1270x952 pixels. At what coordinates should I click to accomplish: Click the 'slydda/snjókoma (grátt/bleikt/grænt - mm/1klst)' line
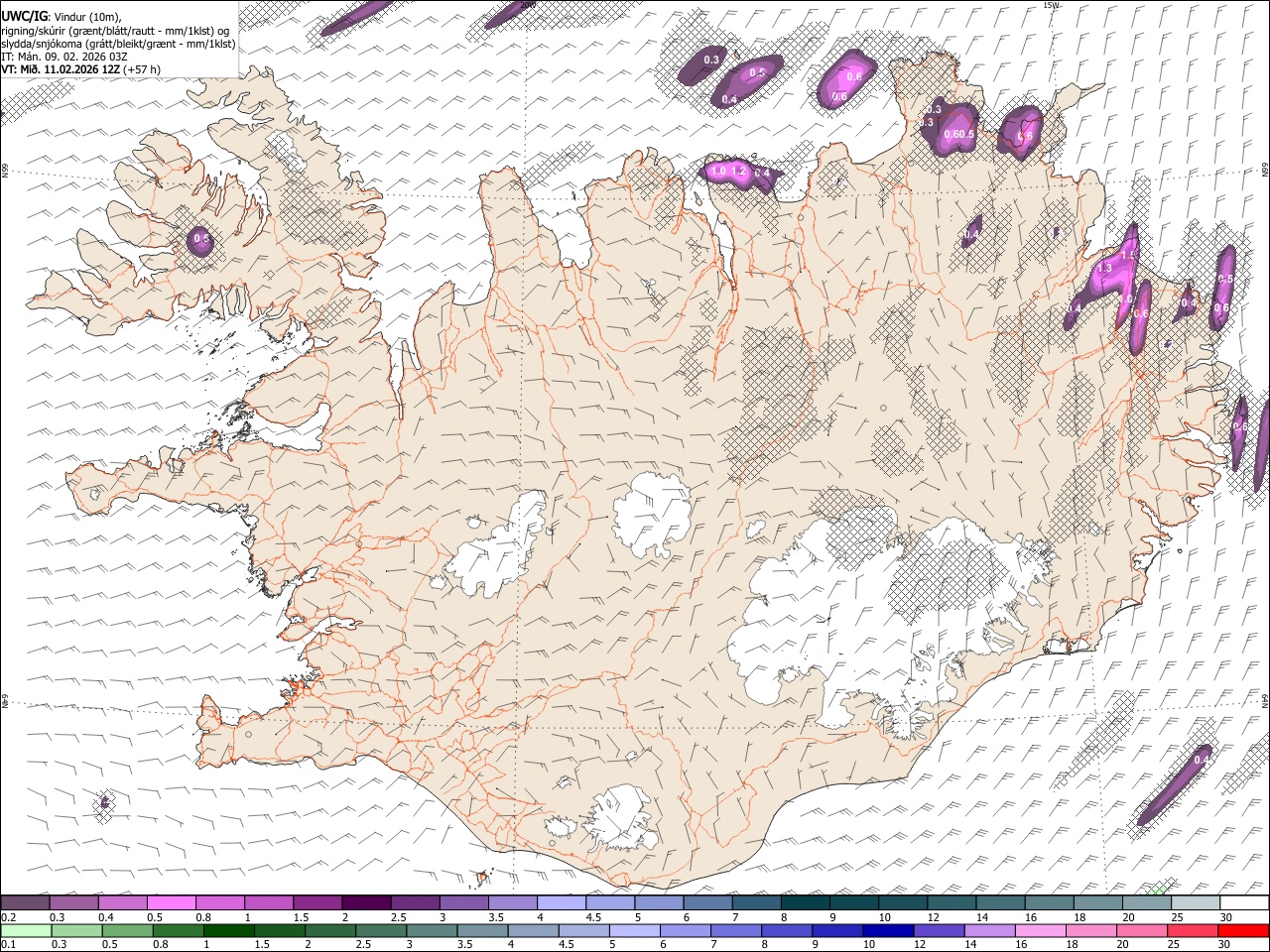(118, 44)
